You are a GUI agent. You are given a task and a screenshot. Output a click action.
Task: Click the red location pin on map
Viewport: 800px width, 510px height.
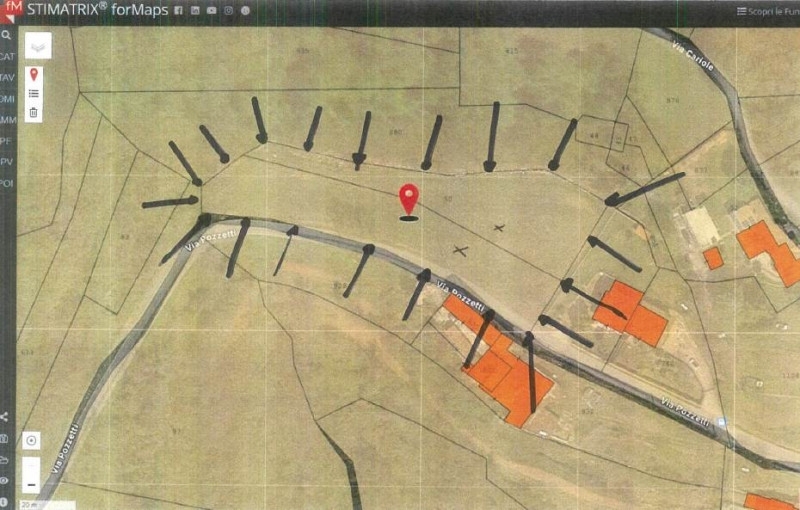tap(408, 198)
